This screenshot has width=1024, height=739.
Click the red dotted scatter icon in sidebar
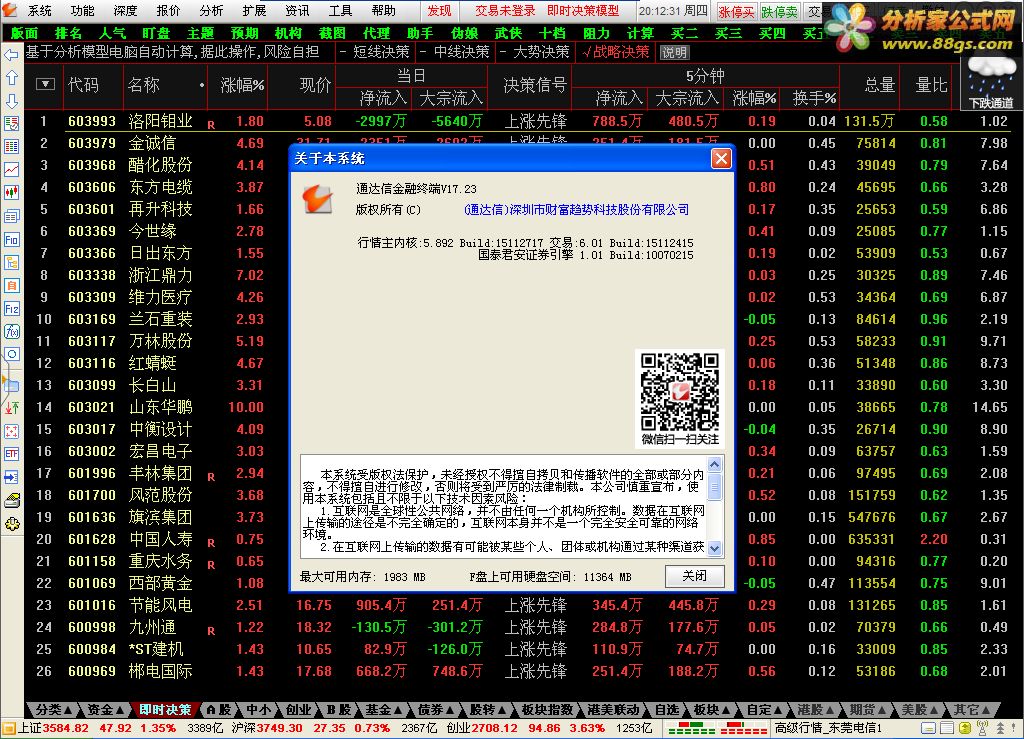point(11,431)
